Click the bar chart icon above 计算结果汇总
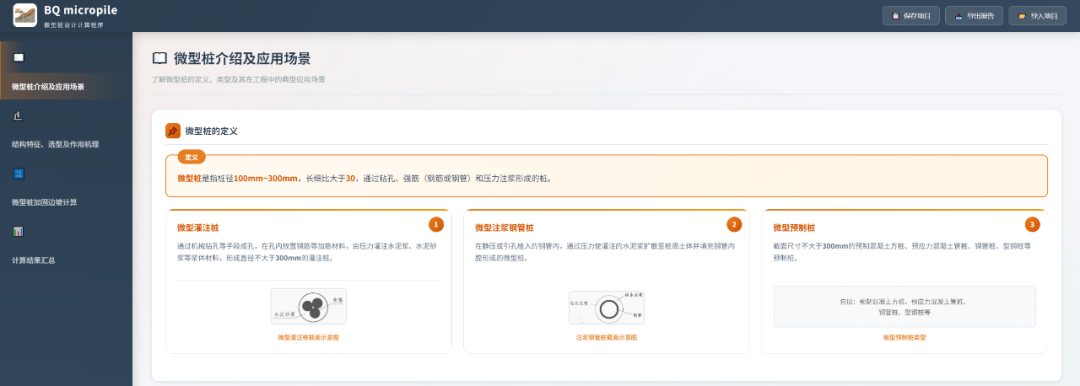Viewport: 1080px width, 386px height. (x=18, y=232)
